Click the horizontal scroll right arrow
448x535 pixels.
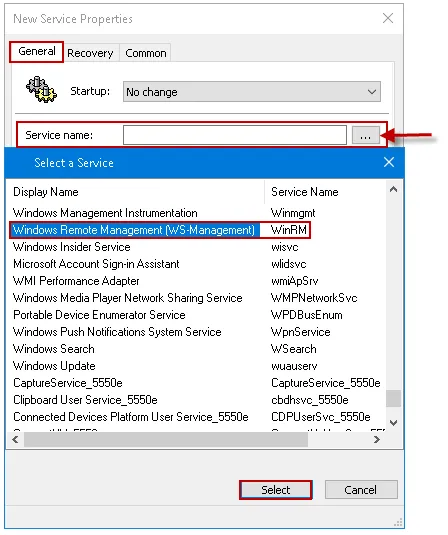point(377,440)
